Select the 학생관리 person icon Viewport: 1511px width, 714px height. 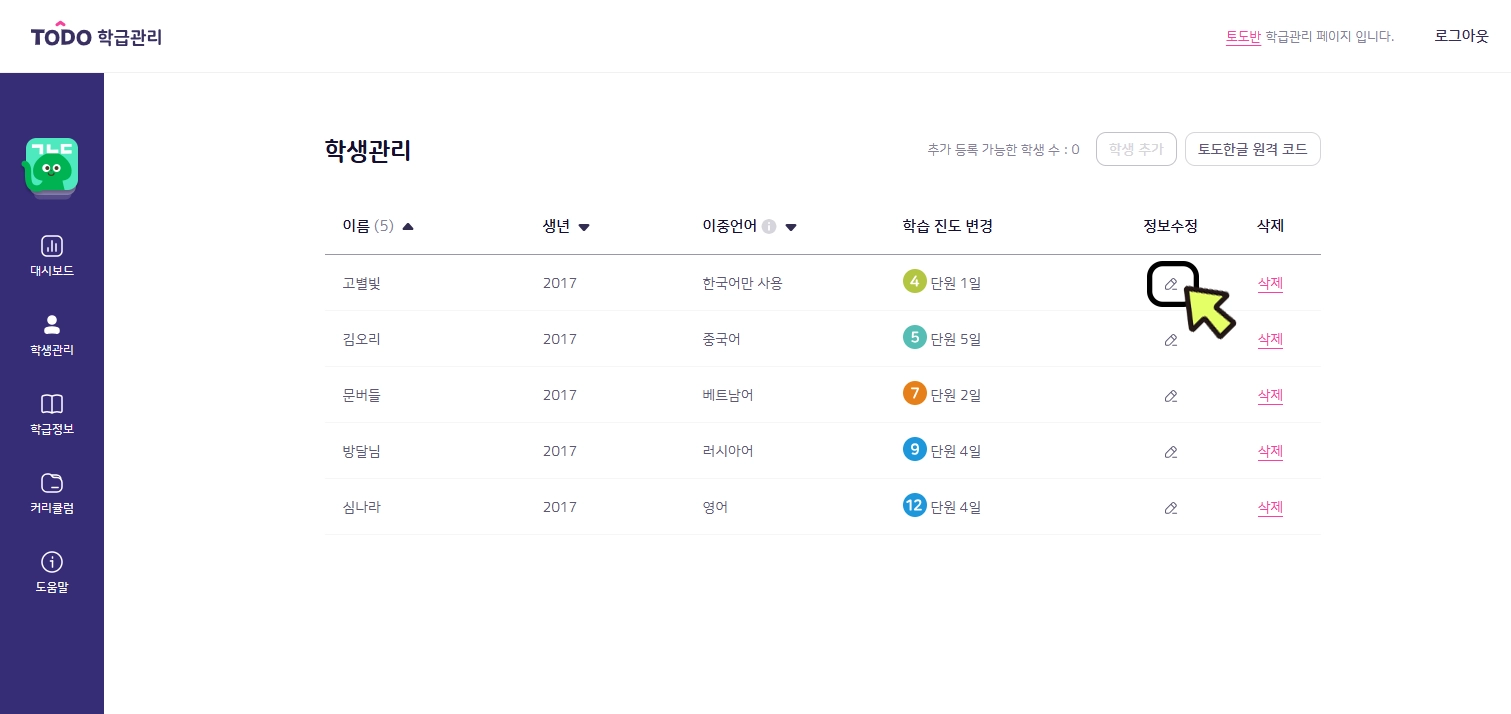[52, 324]
